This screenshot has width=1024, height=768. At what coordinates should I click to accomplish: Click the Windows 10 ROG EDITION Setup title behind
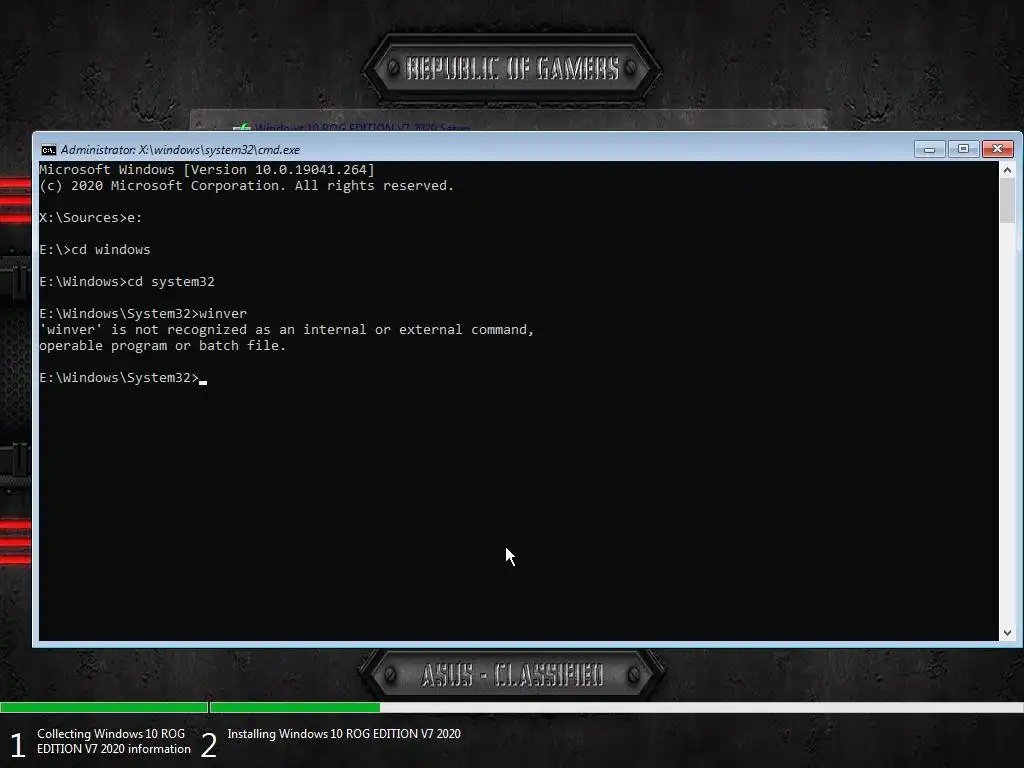coord(362,127)
